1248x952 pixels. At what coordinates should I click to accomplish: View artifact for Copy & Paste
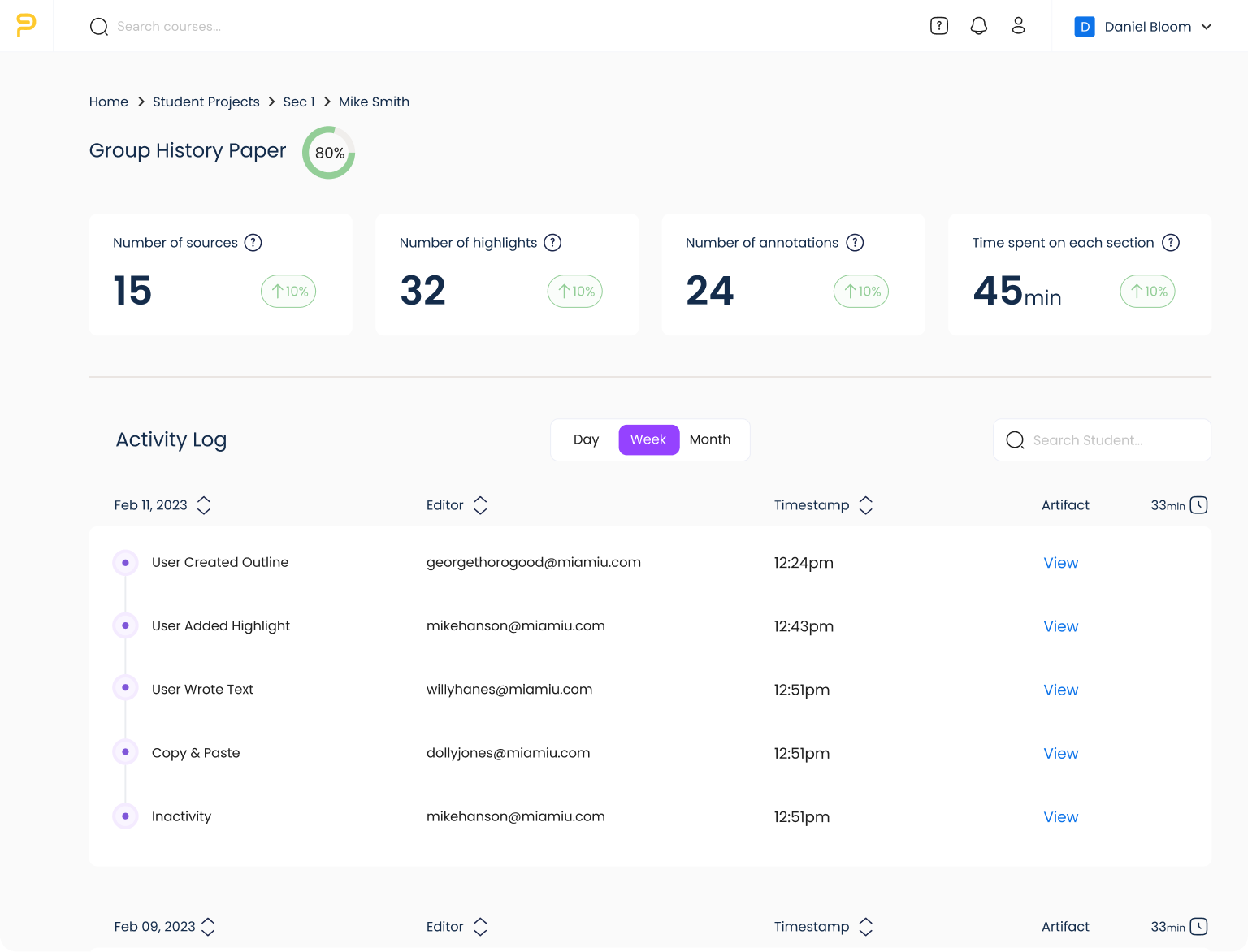click(1061, 753)
